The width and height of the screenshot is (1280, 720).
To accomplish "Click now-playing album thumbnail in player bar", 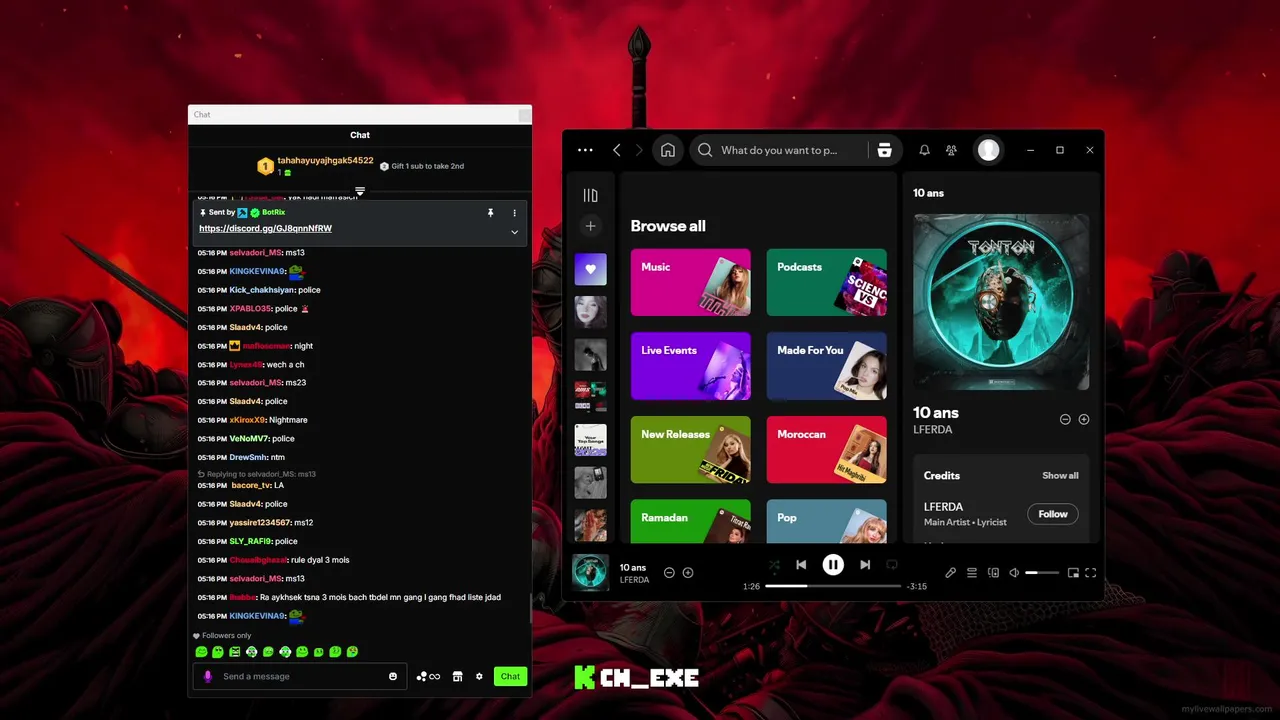I will coord(590,572).
